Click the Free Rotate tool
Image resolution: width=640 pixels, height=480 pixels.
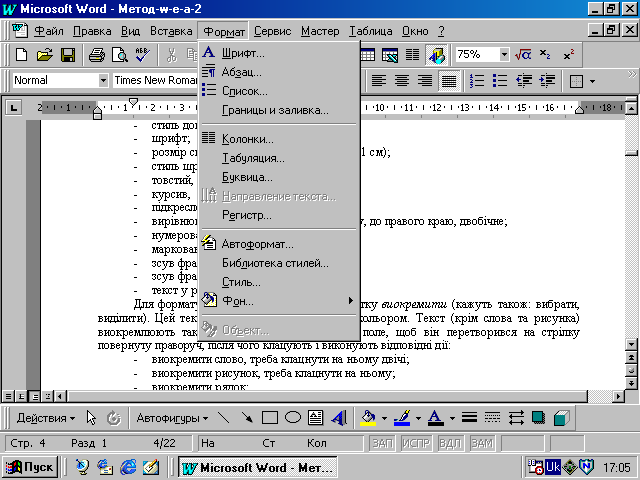click(114, 418)
